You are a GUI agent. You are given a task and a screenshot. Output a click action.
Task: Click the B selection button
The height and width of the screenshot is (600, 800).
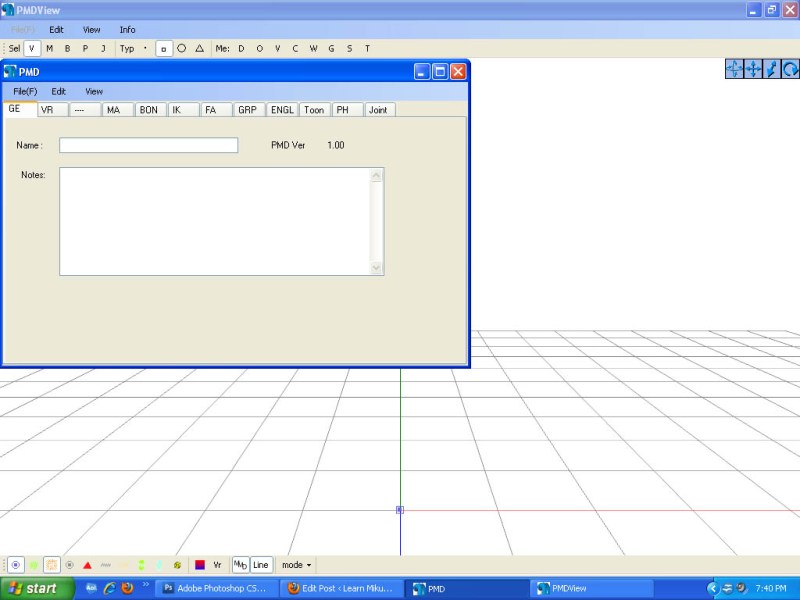coord(67,48)
